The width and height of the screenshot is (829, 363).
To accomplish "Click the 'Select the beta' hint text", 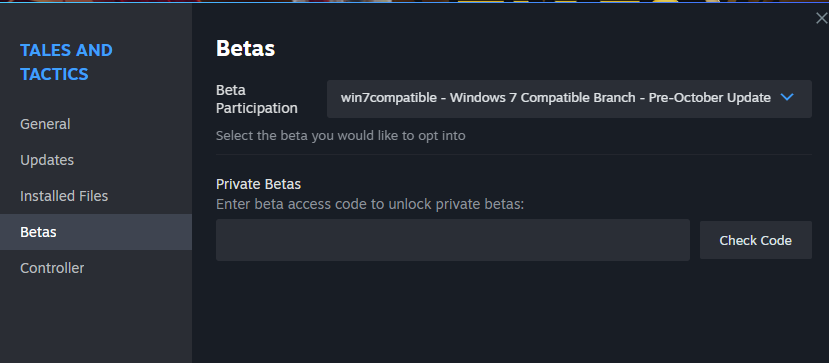I will tap(340, 136).
